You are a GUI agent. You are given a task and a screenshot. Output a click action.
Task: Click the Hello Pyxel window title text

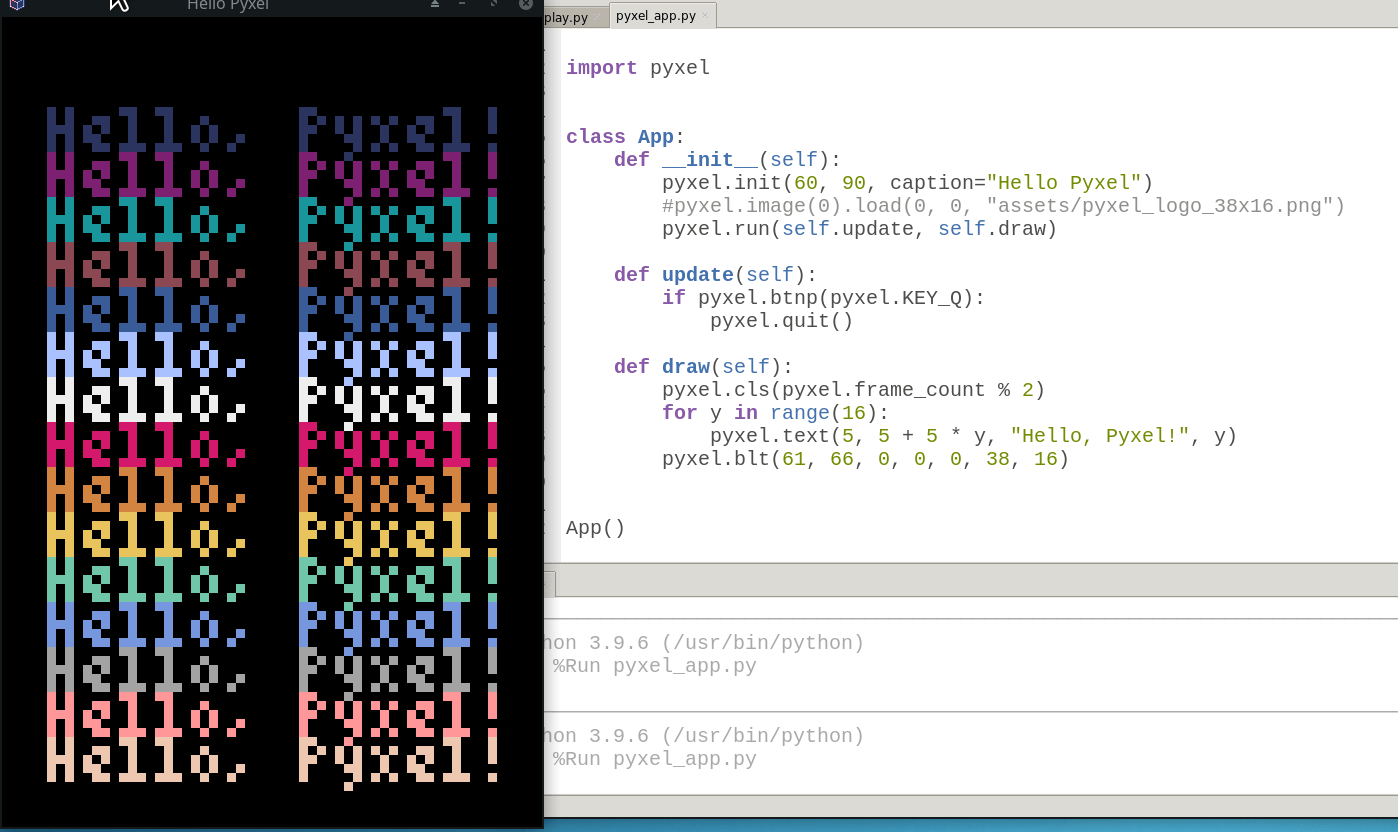click(x=228, y=5)
